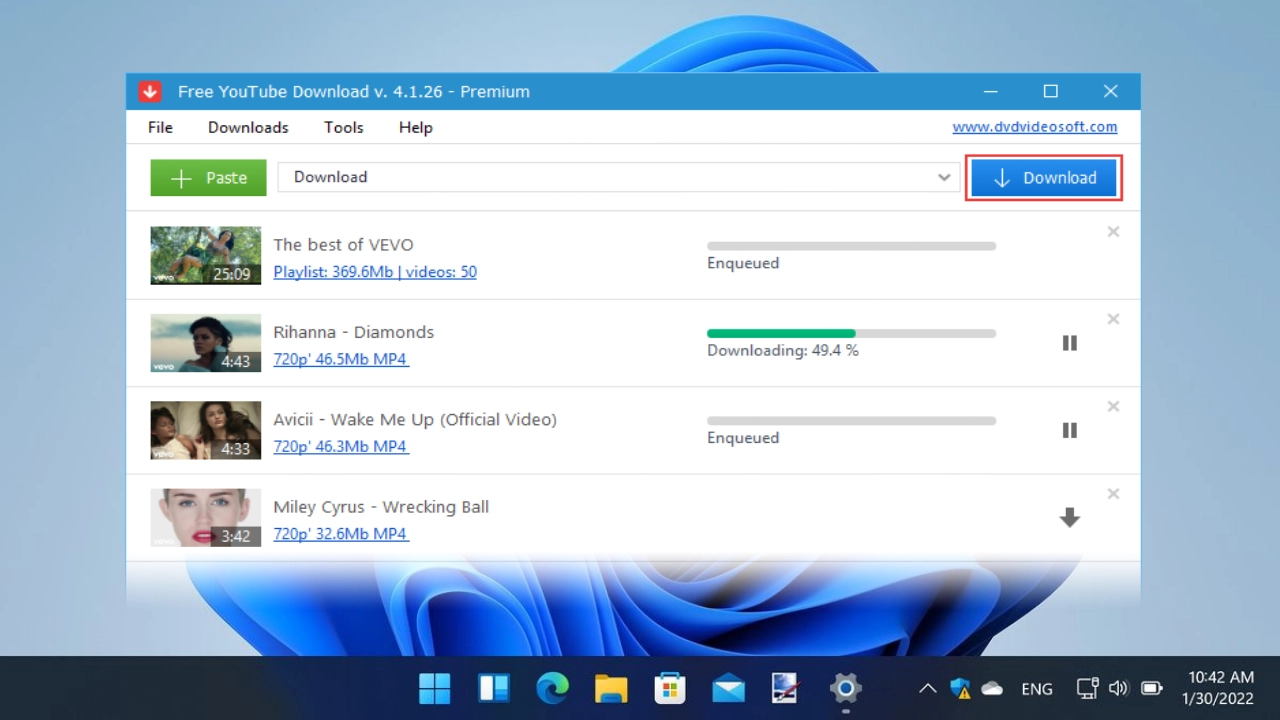Visit www.dvdvideosoft.com link
The height and width of the screenshot is (720, 1280).
(x=1035, y=127)
